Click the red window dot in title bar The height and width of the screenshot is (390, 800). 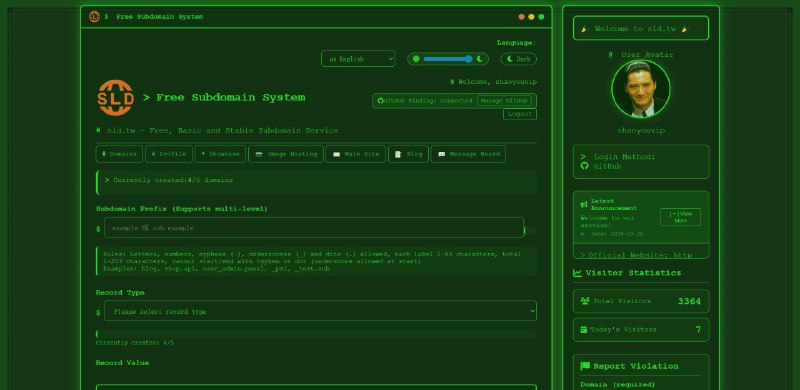(x=521, y=17)
